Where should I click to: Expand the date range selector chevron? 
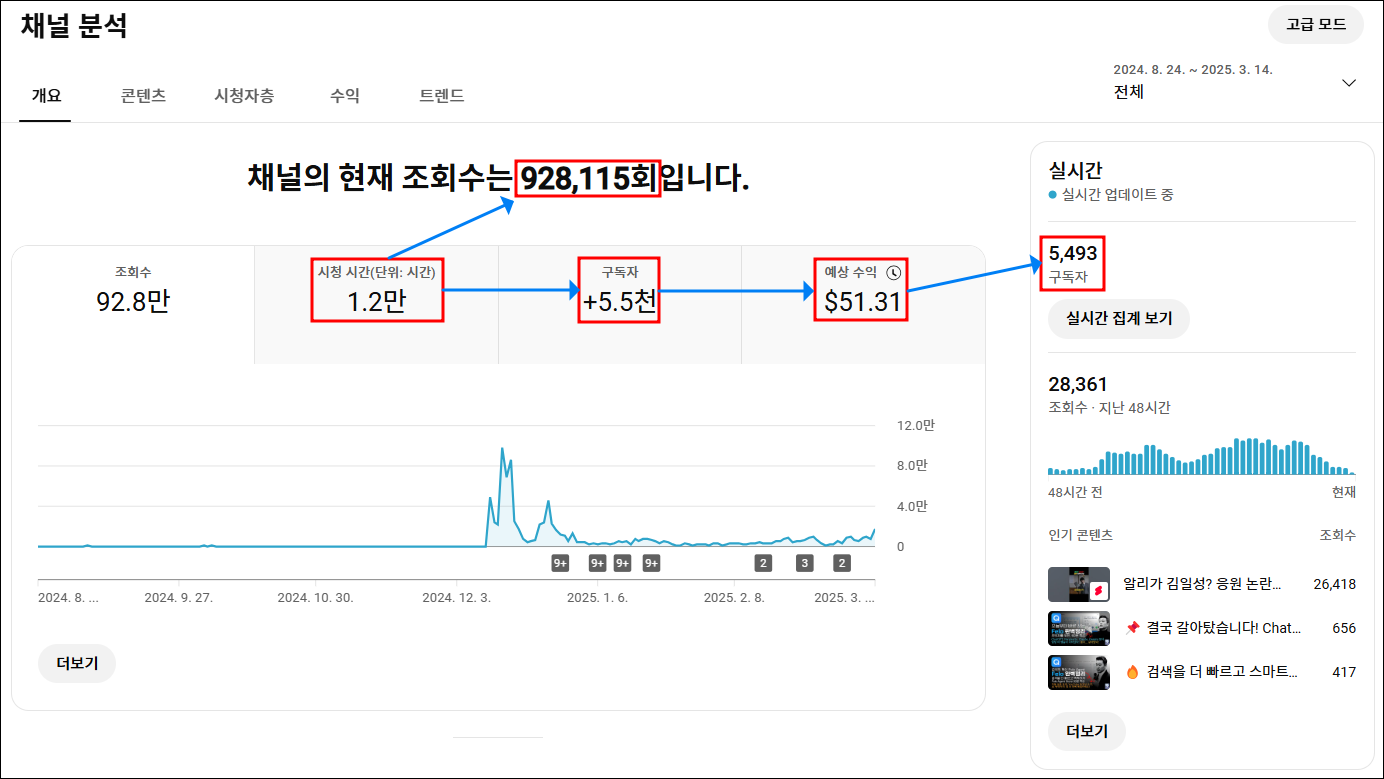click(x=1349, y=83)
